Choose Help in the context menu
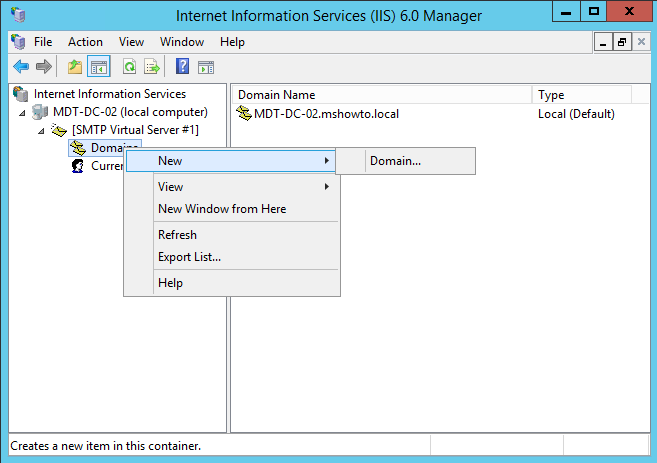The width and height of the screenshot is (657, 463). click(x=232, y=283)
